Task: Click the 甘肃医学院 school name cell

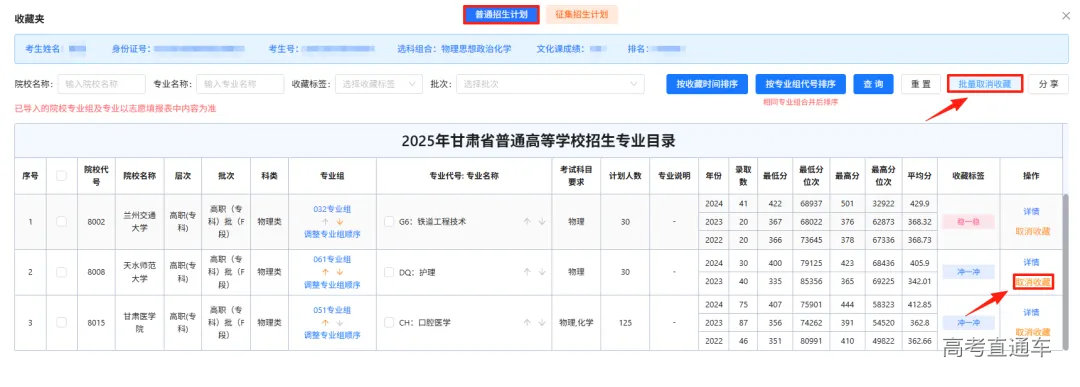Action: [140, 322]
